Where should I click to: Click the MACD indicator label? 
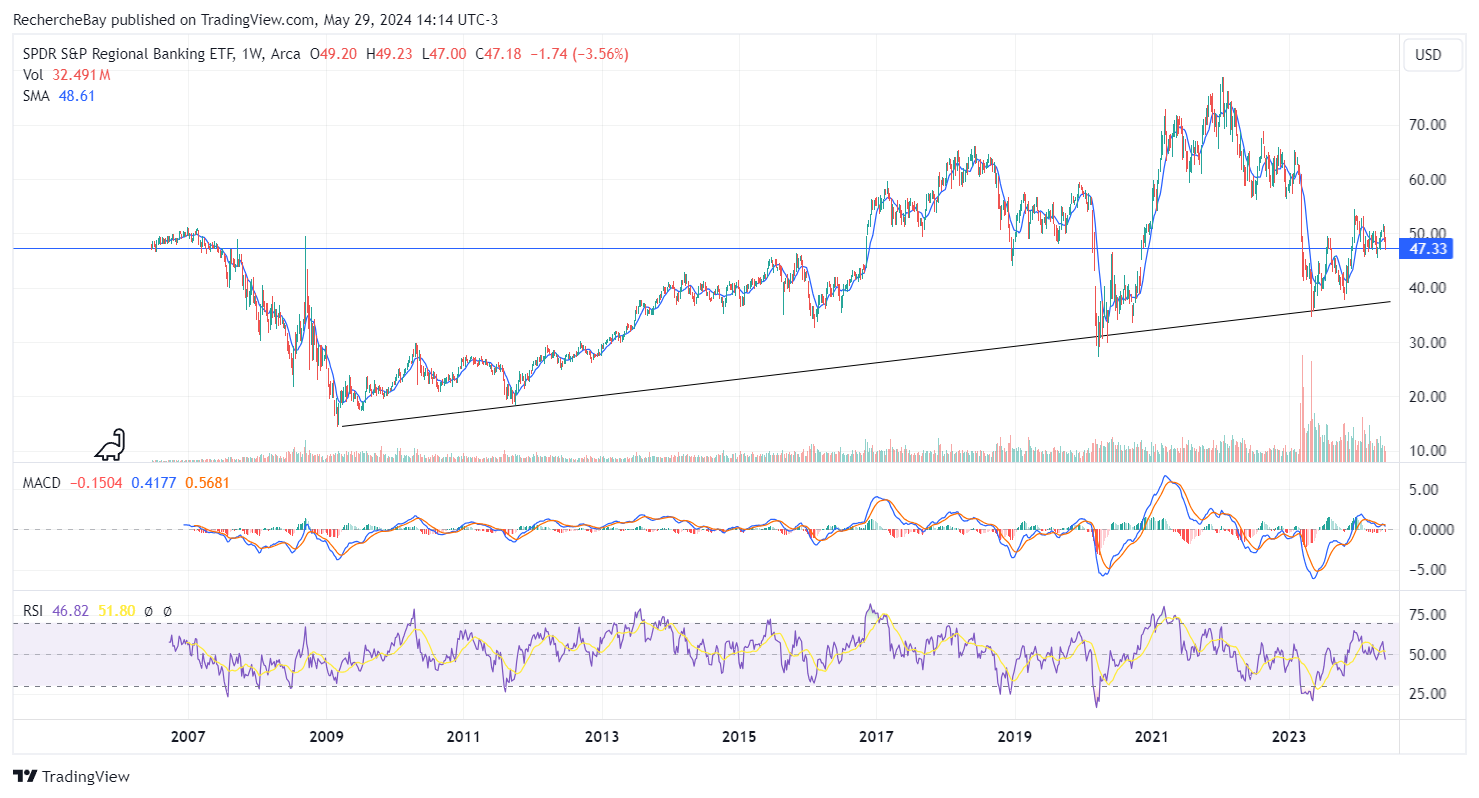[41, 483]
